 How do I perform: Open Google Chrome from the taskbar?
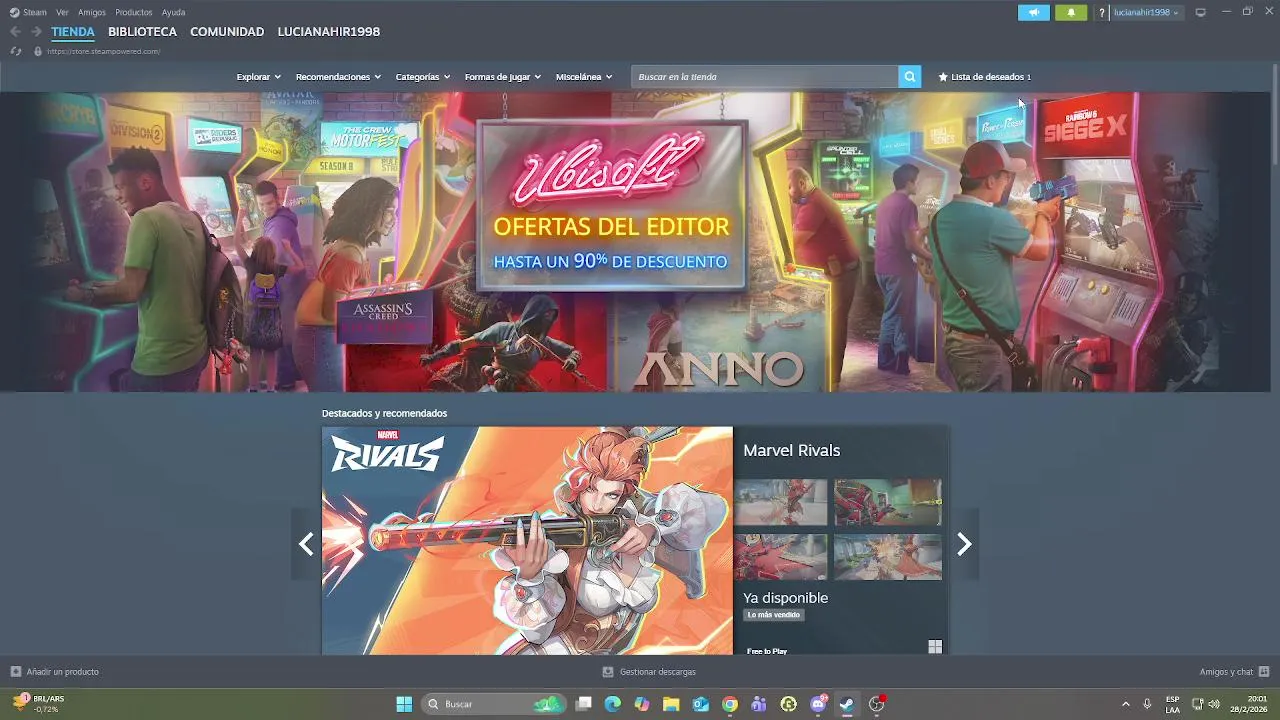[x=730, y=704]
